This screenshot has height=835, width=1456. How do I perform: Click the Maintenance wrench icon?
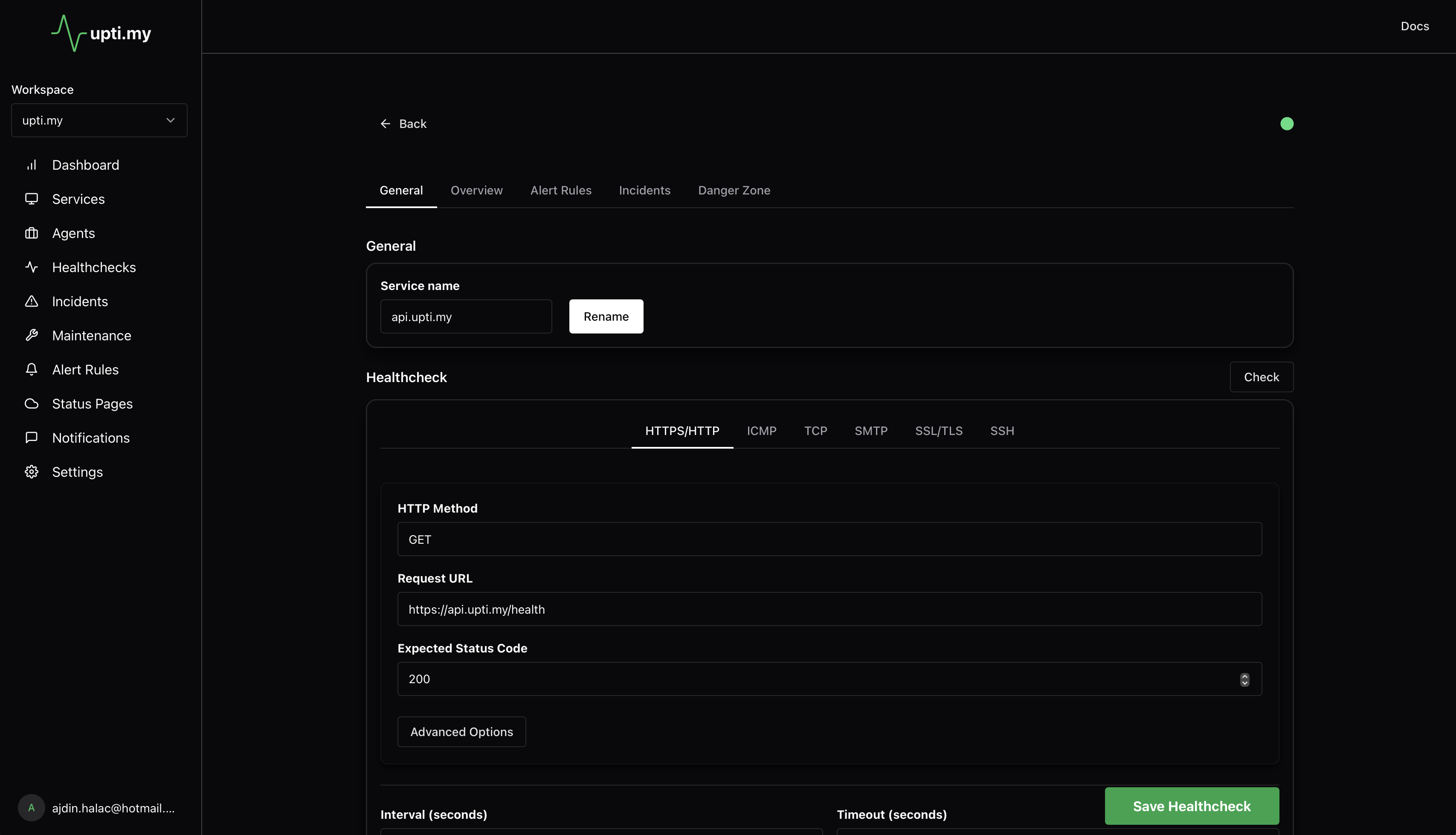tap(32, 336)
